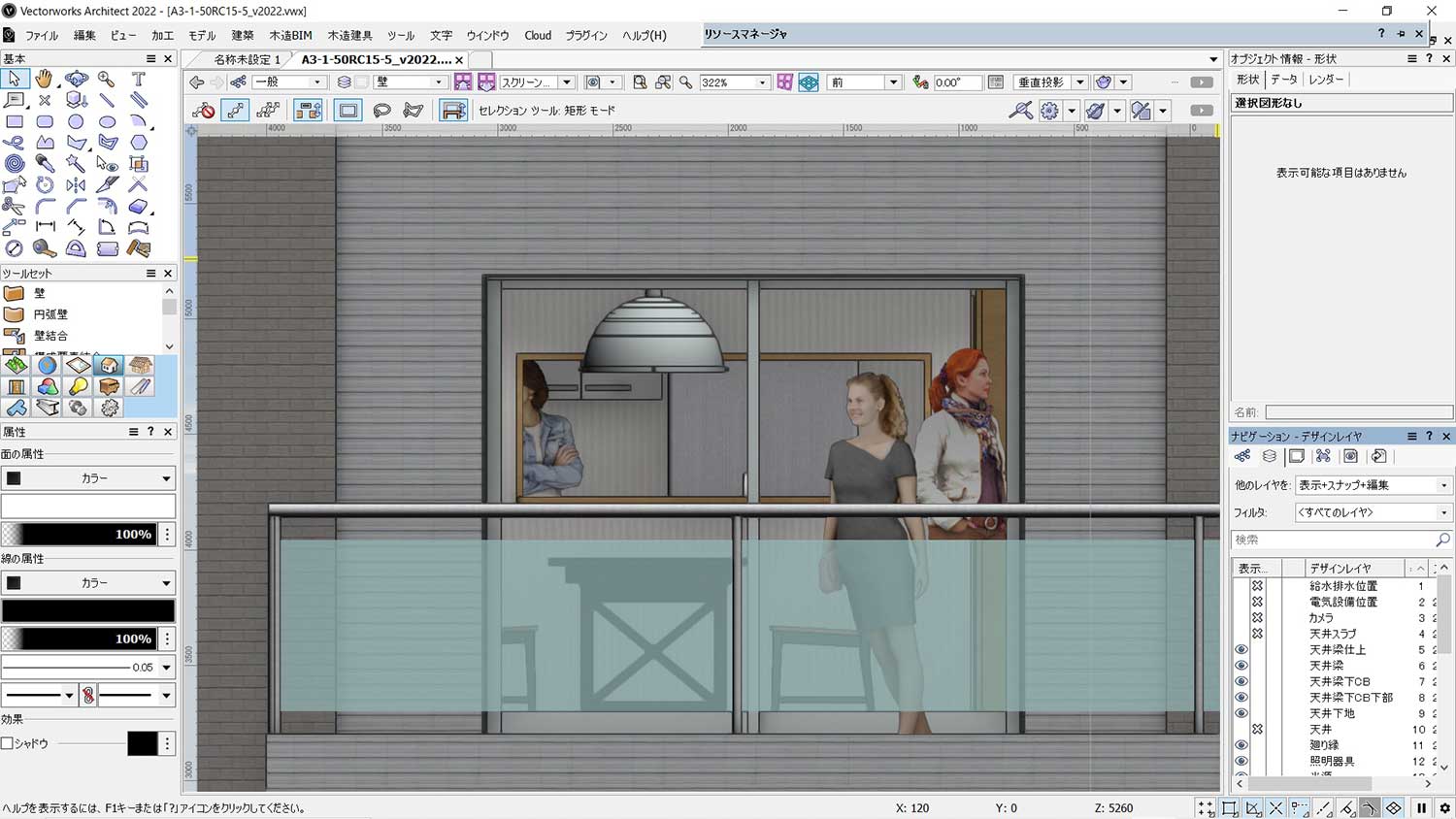Open the 前 view direction dropdown
Viewport: 1456px width, 819px height.
click(x=892, y=82)
